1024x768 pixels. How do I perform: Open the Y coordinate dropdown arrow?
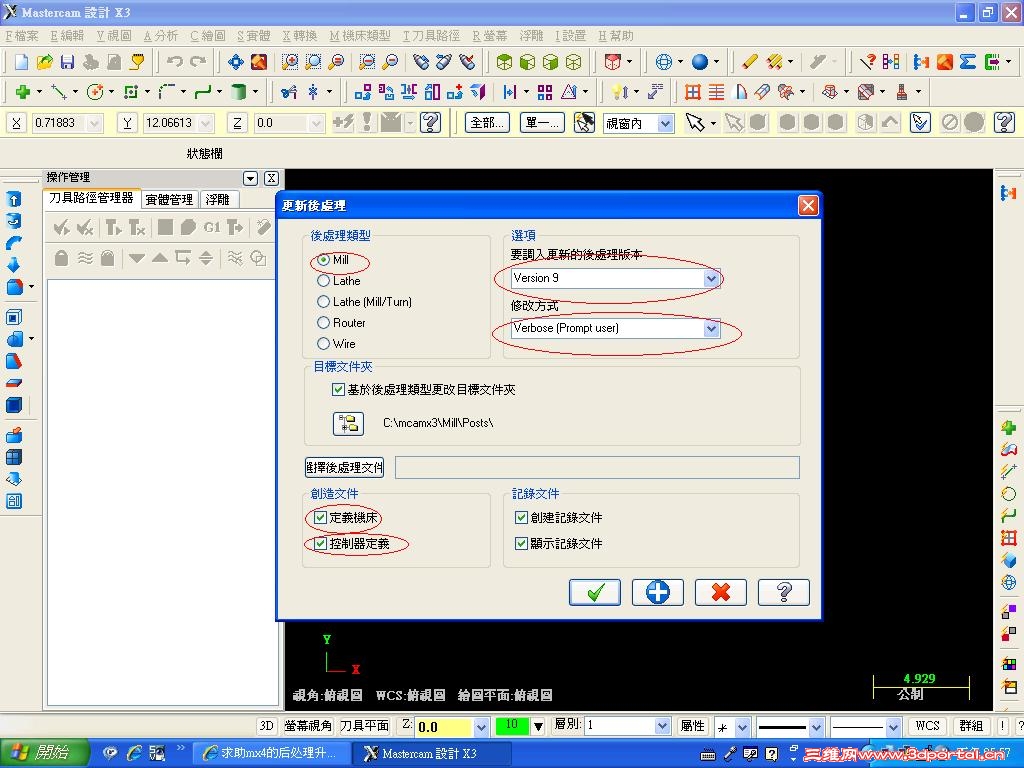click(x=206, y=123)
